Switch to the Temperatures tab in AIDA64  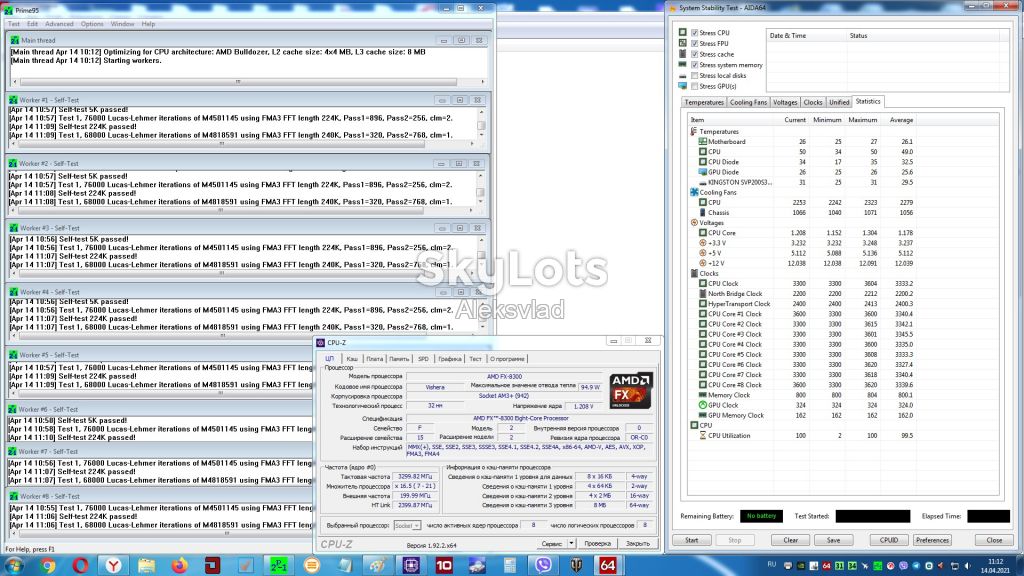(x=704, y=103)
